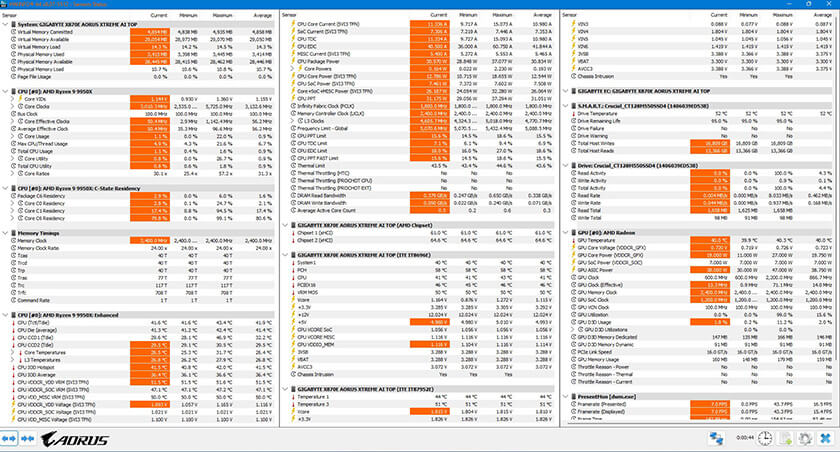Click the HWiNFO64 Sensor Status title bar

click(60, 5)
